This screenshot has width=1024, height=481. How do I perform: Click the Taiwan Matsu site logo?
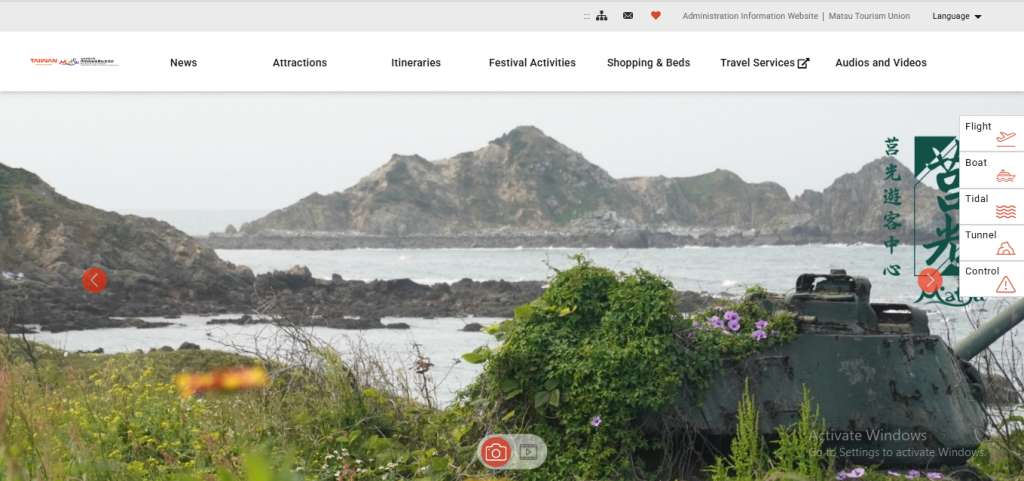tap(74, 62)
